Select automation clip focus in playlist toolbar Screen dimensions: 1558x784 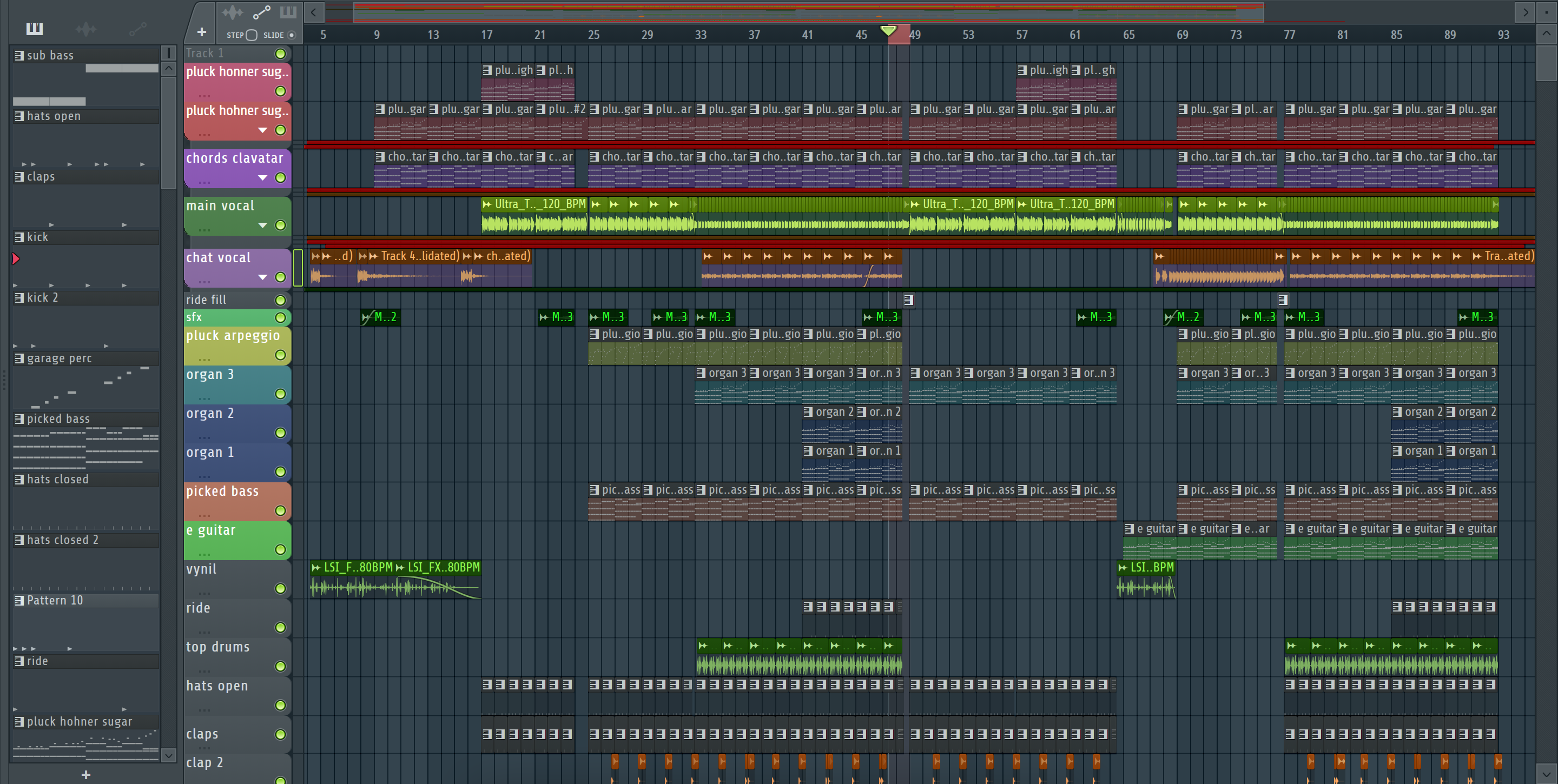click(261, 12)
